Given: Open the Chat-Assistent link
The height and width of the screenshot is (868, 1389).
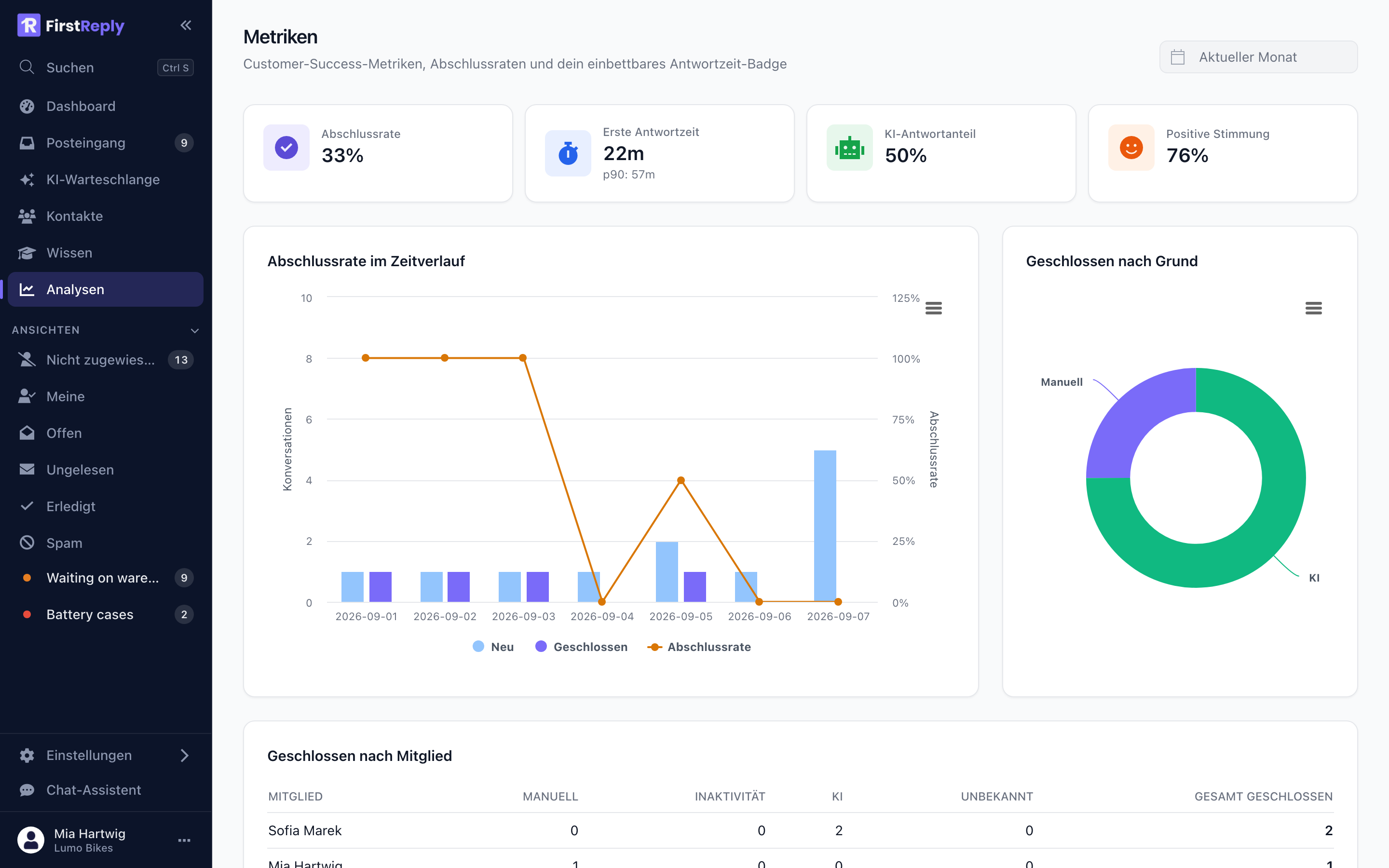Looking at the screenshot, I should [x=106, y=790].
